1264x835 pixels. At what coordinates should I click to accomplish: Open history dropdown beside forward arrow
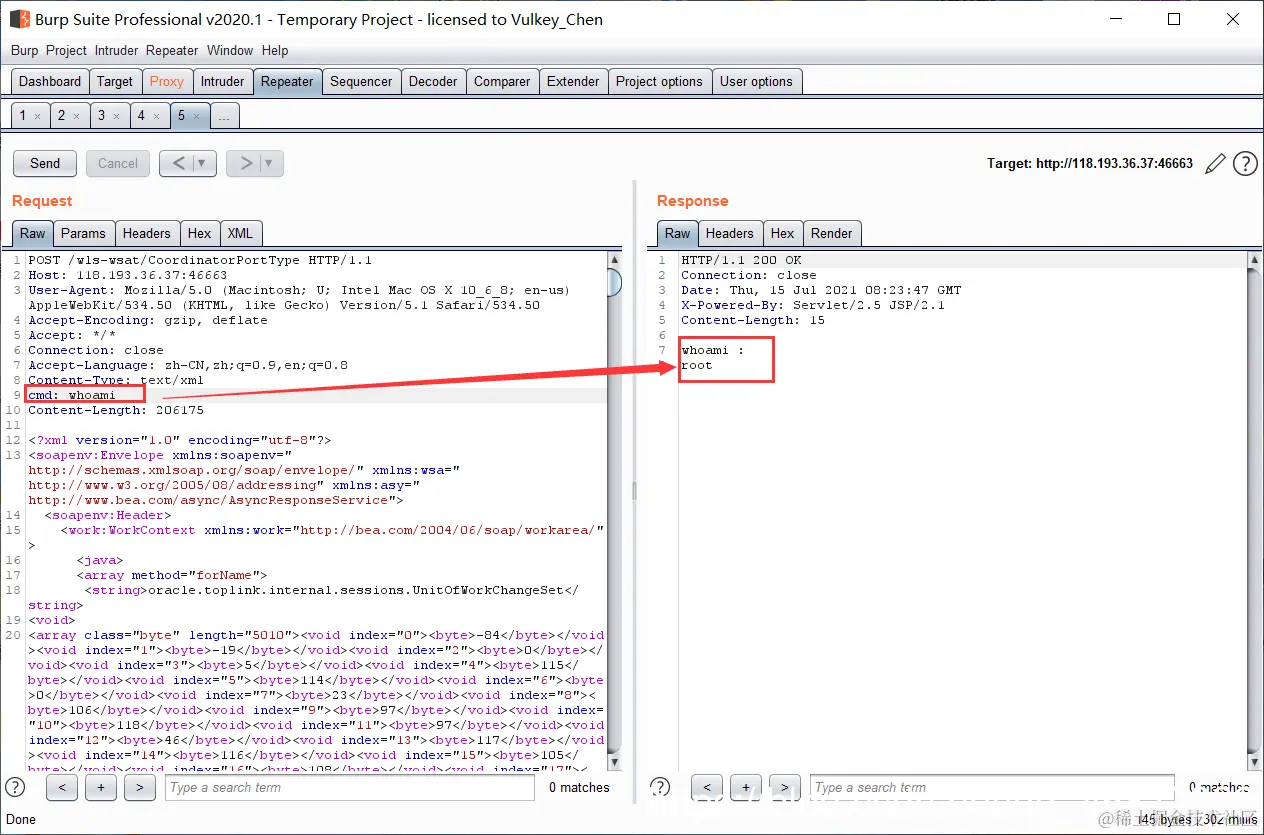[270, 163]
